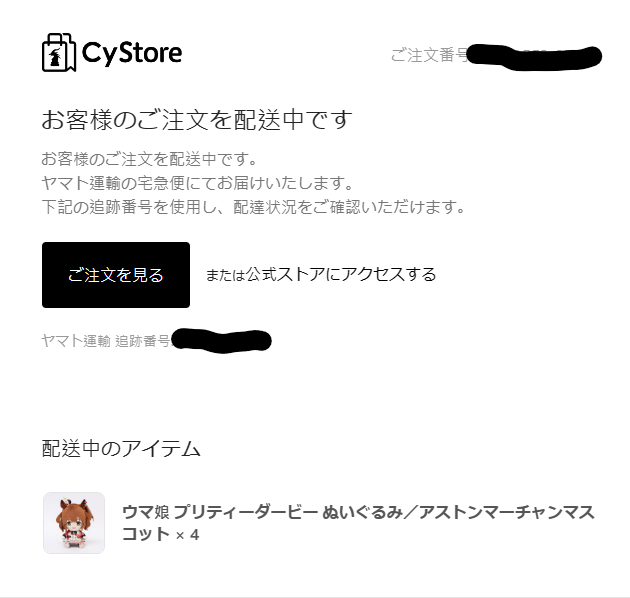Click the redacted order number at top right
The height and width of the screenshot is (598, 630).
point(534,57)
